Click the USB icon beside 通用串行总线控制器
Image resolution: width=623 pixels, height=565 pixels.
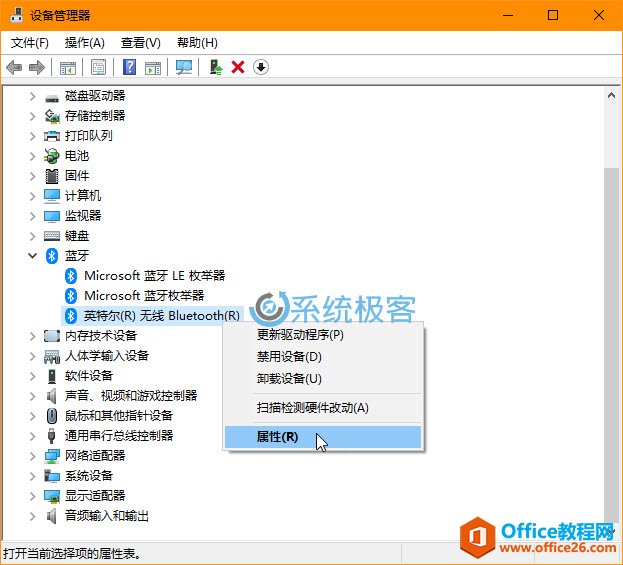(x=51, y=436)
